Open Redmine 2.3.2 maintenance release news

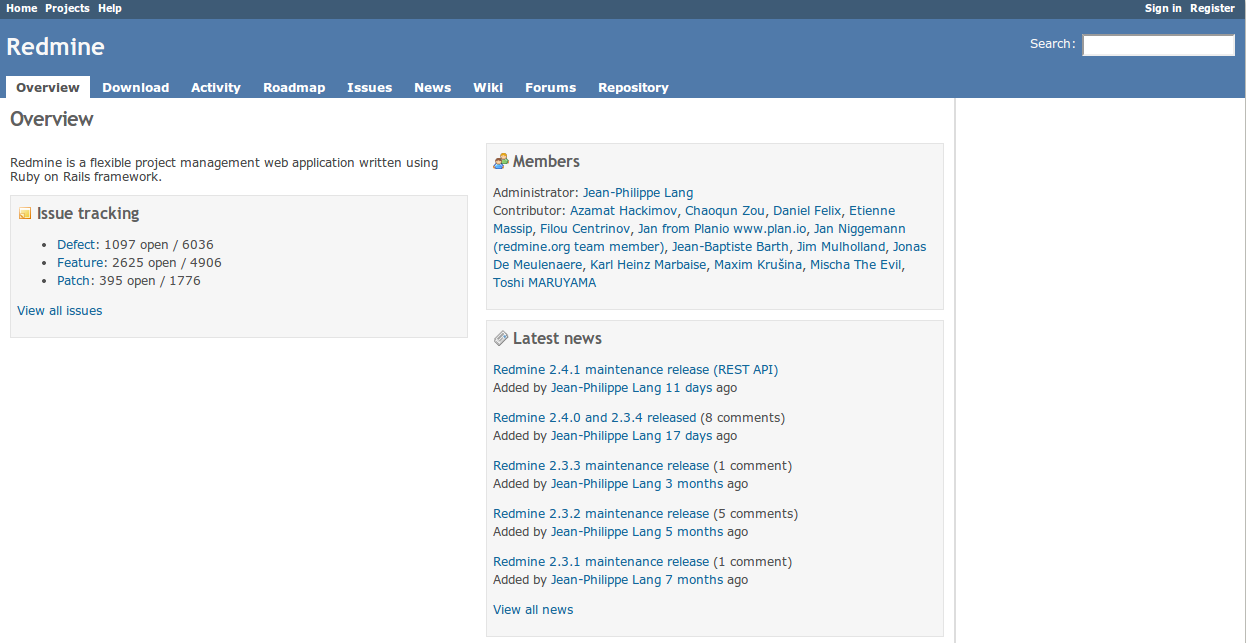pyautogui.click(x=601, y=514)
